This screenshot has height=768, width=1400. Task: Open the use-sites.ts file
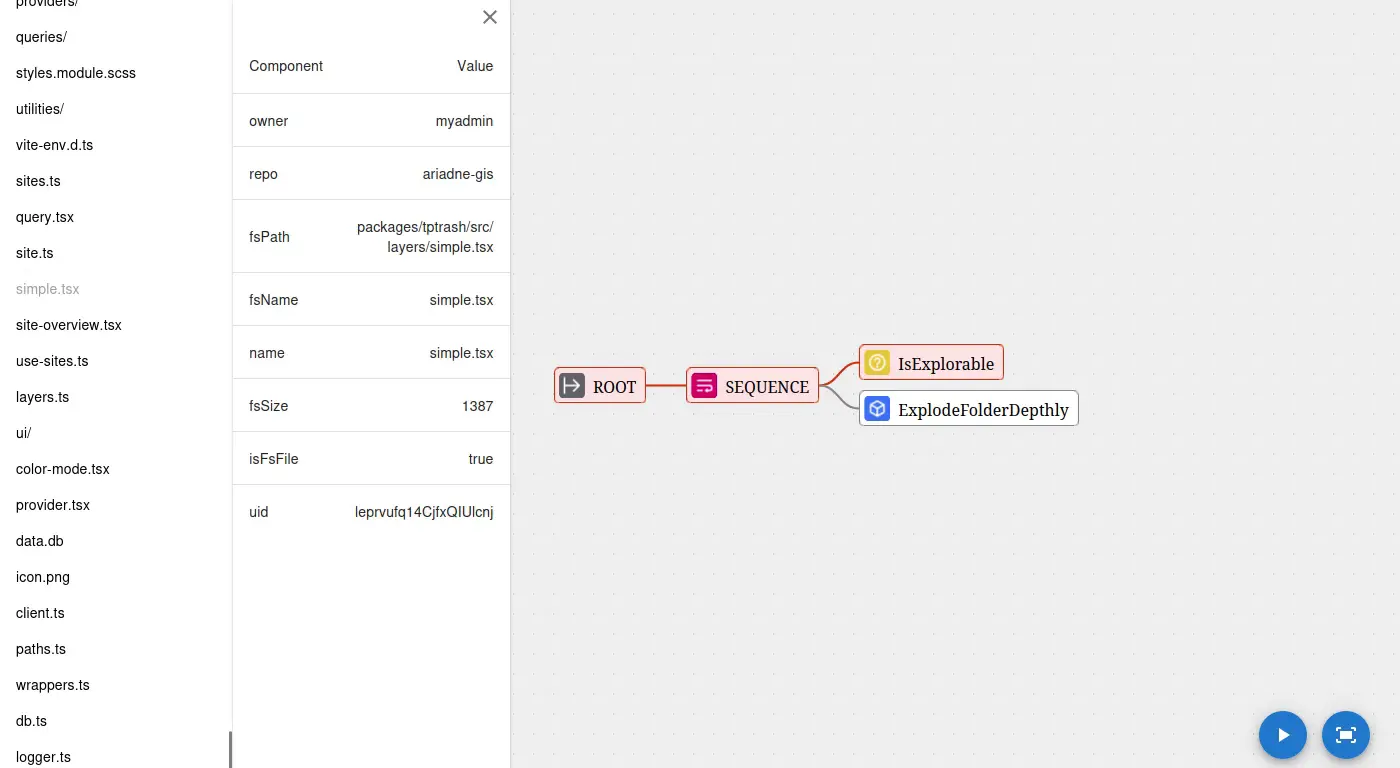(52, 361)
